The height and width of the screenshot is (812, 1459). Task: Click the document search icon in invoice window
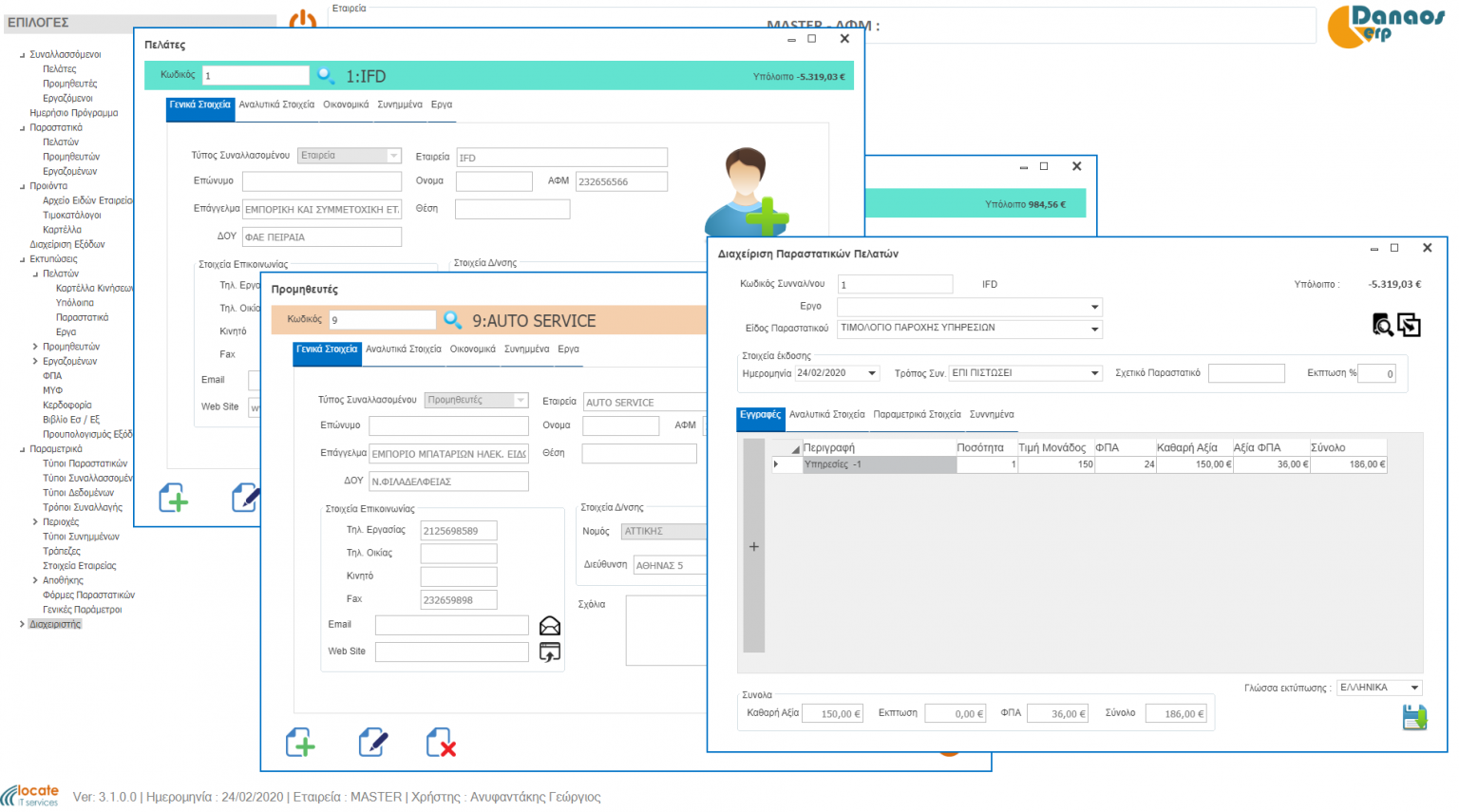click(x=1382, y=326)
